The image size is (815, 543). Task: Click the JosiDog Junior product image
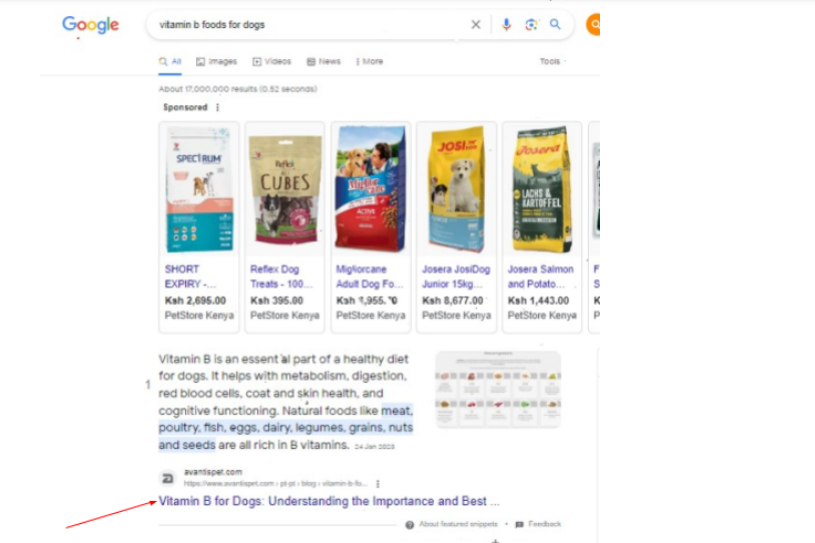(x=456, y=190)
